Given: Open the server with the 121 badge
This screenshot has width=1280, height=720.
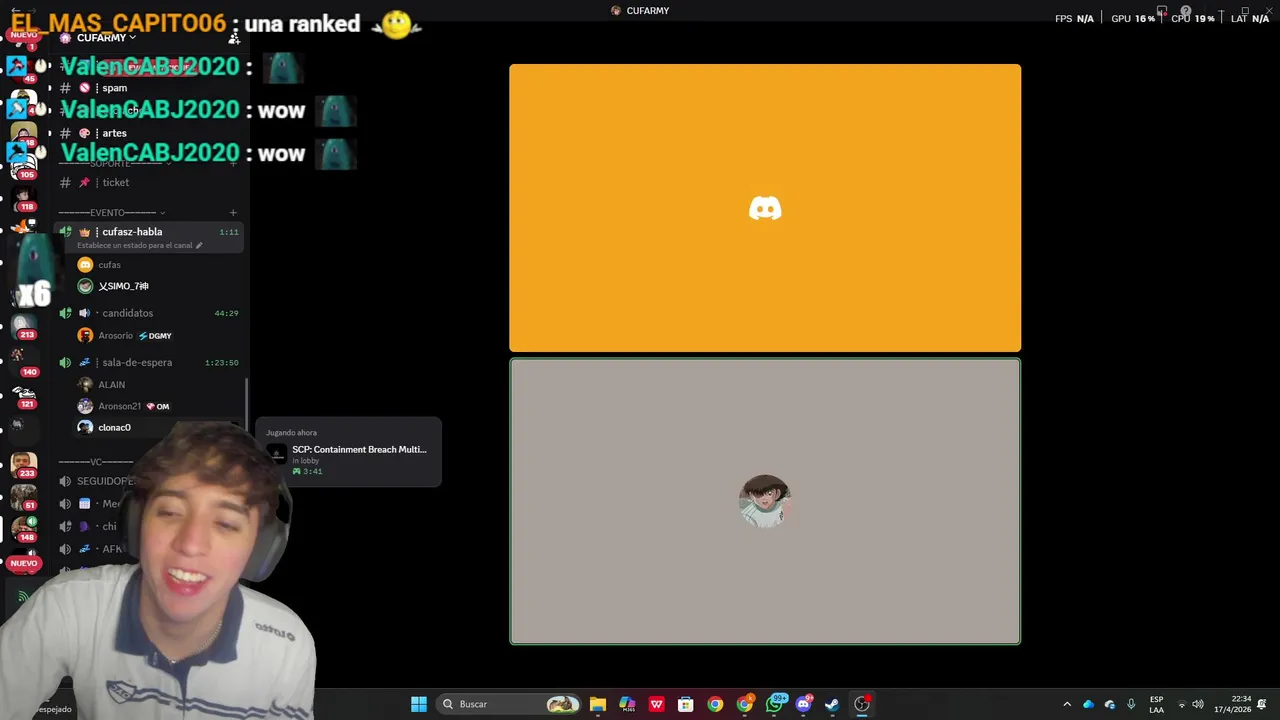Looking at the screenshot, I should [24, 396].
